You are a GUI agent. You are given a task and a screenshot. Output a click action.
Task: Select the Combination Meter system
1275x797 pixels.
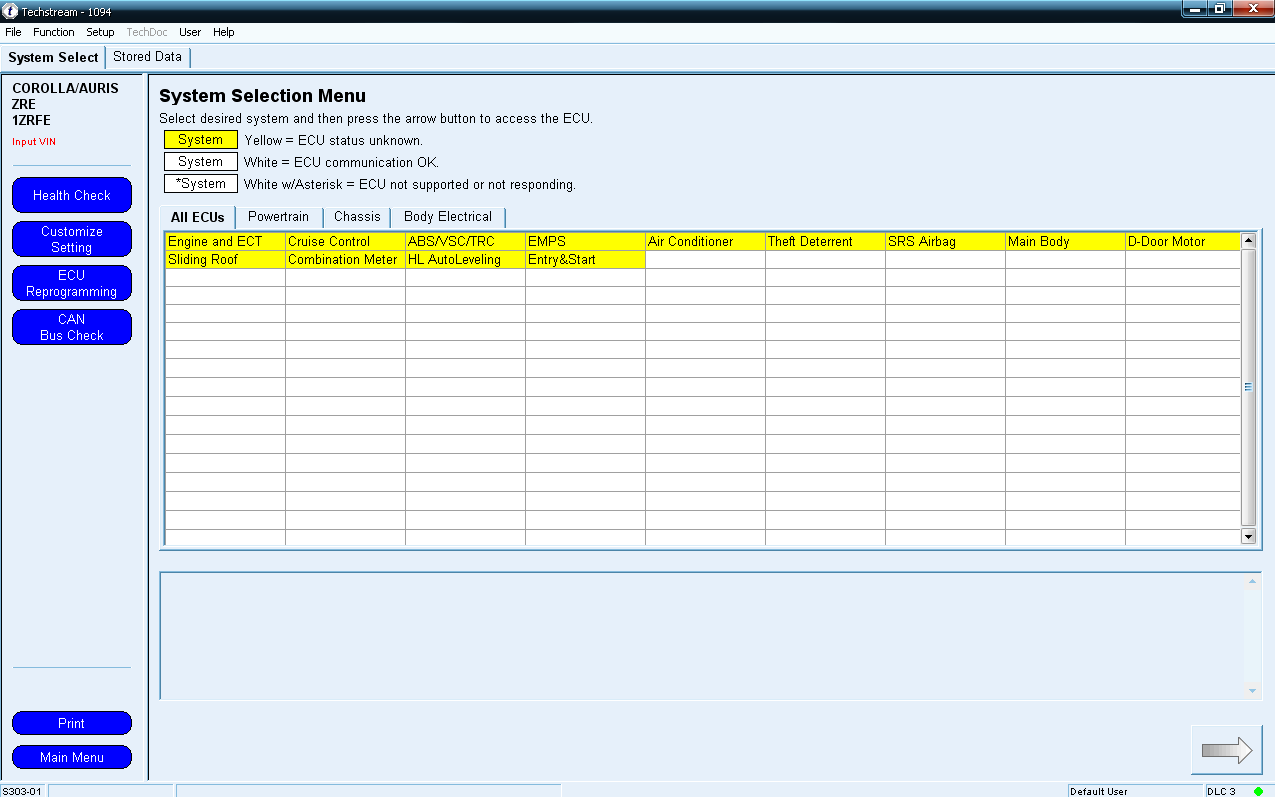pos(345,259)
